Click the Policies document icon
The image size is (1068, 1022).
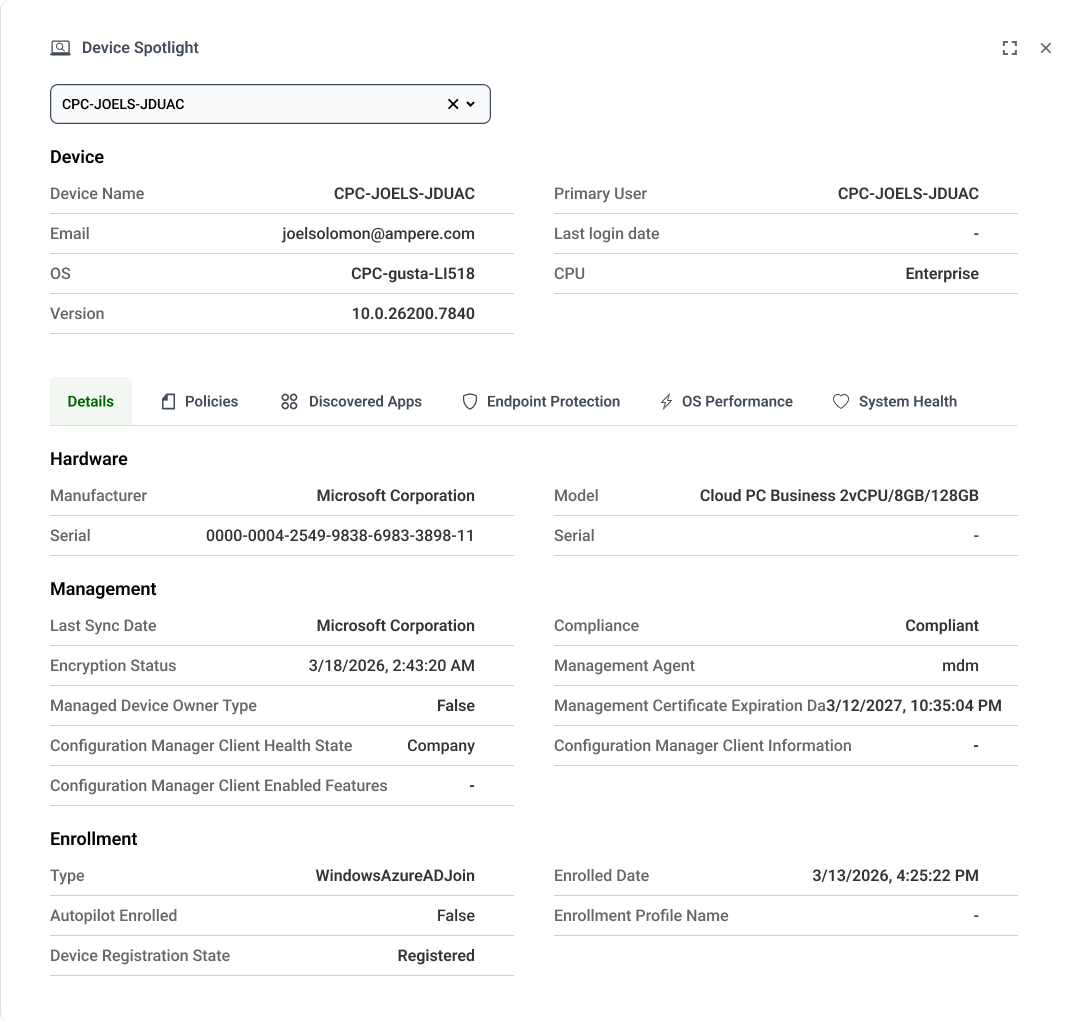click(x=168, y=401)
